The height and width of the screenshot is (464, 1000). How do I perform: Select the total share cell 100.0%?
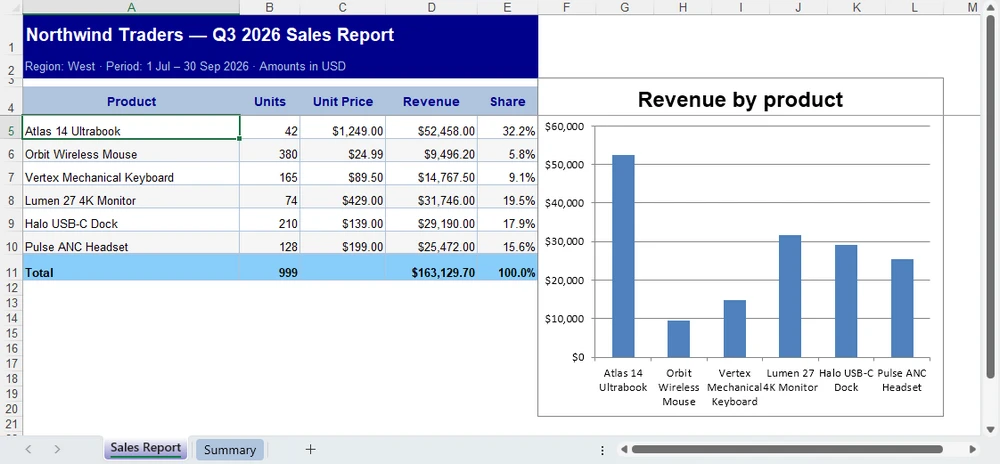(508, 267)
